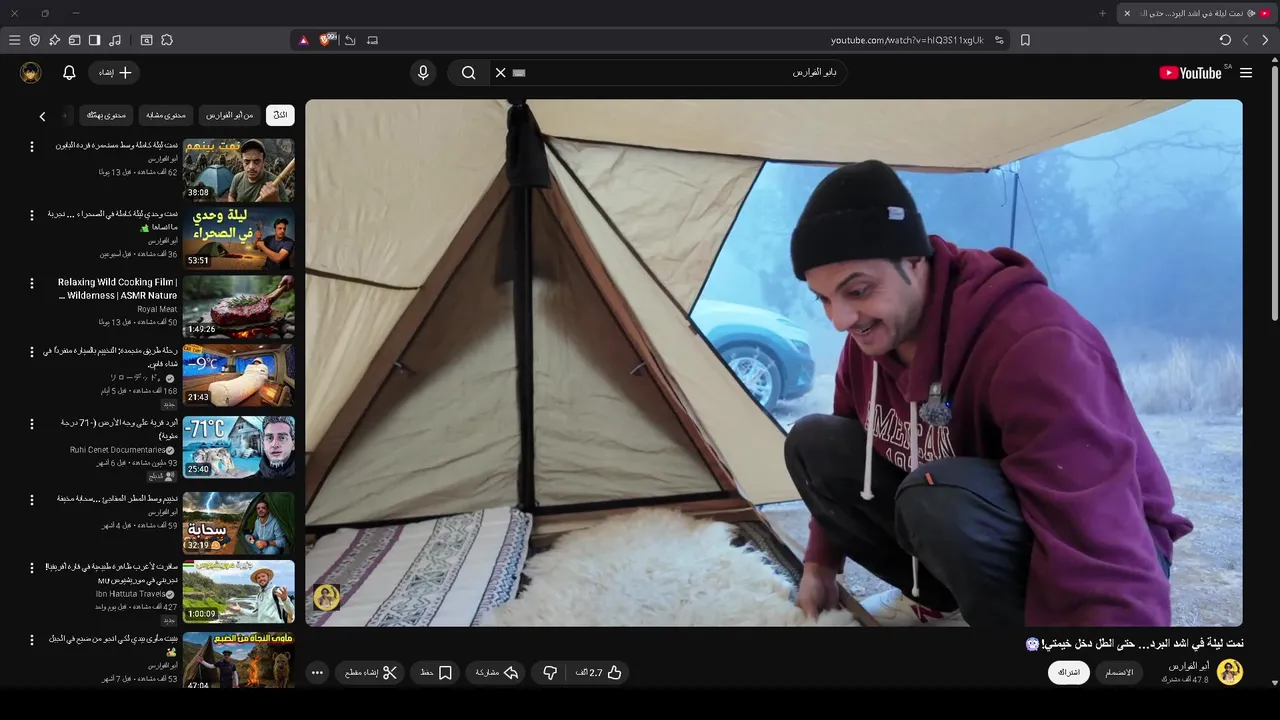Screen dimensions: 1280x720
Task: Open the extensions puzzle icon
Action: coord(167,40)
